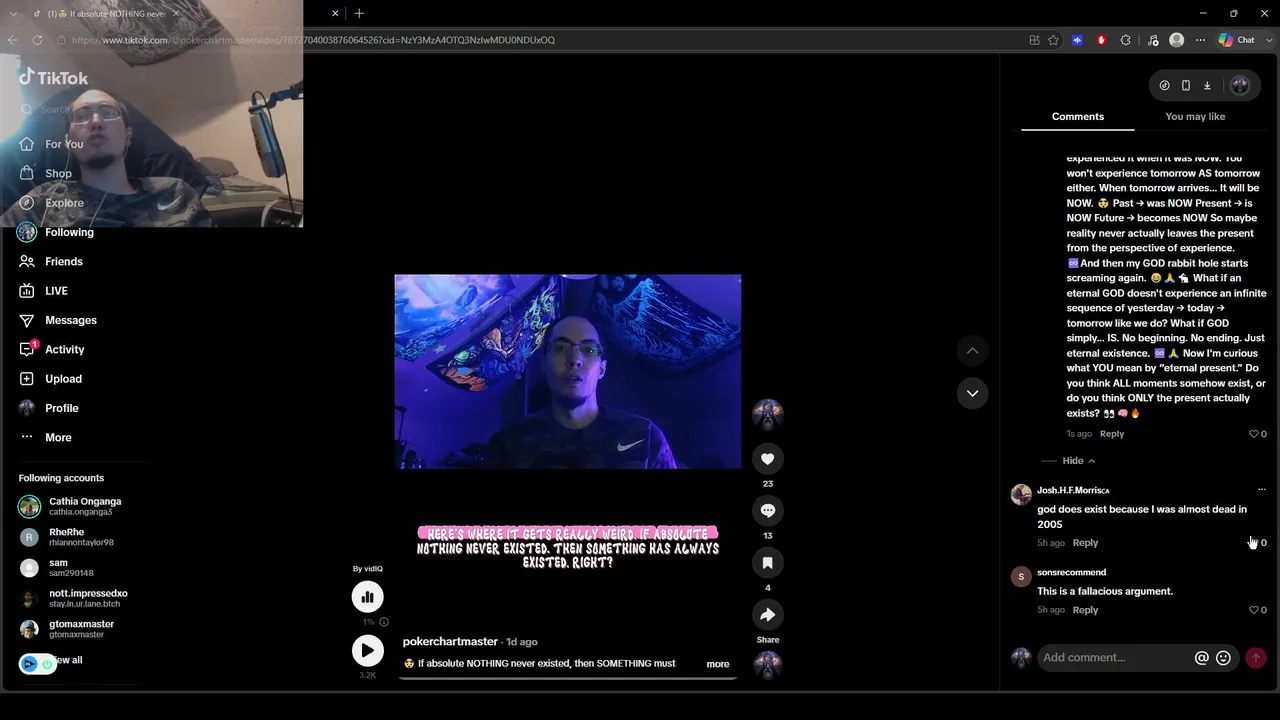Like the Josh.H.F.Morris comment
The width and height of the screenshot is (1280, 720).
pos(1254,543)
